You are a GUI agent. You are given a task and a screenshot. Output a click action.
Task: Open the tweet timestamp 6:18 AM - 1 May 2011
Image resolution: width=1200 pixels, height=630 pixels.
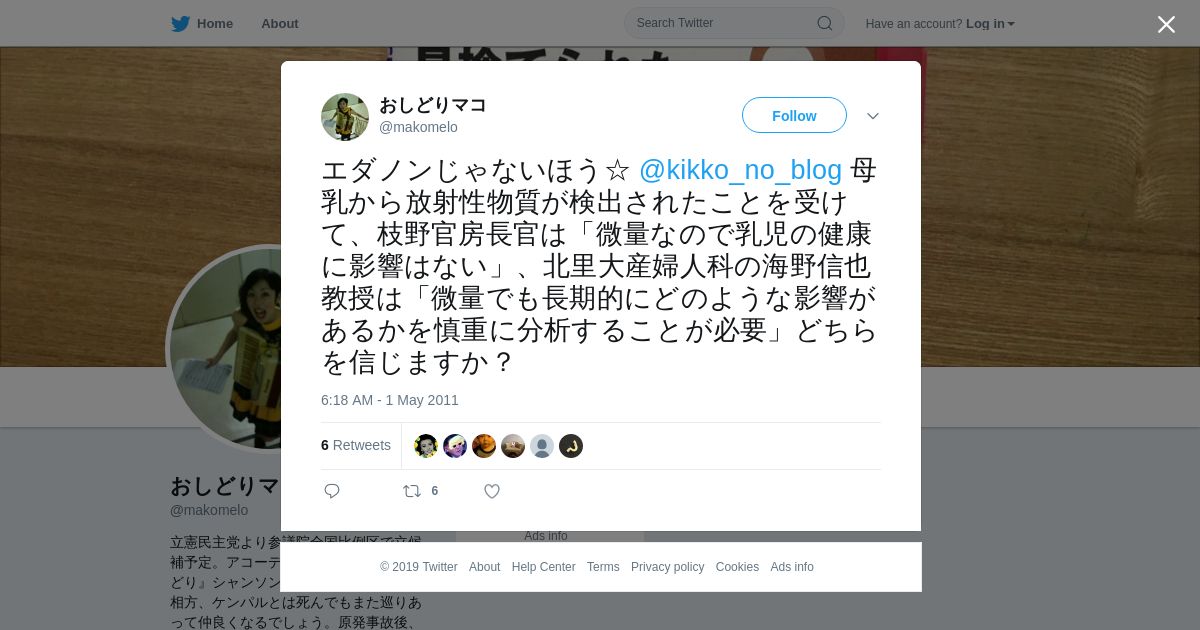[390, 400]
